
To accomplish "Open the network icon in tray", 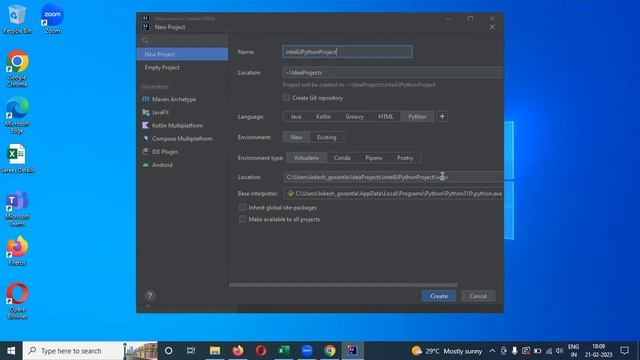I will click(x=549, y=351).
